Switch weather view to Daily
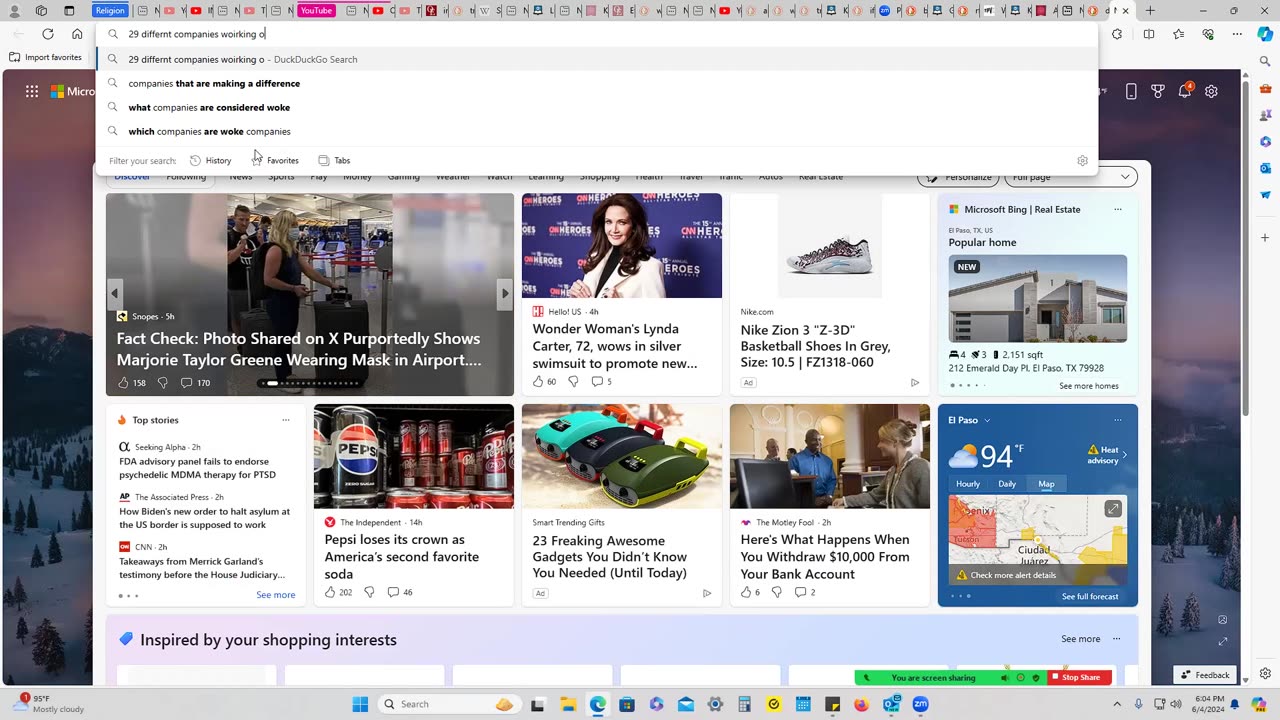Image resolution: width=1280 pixels, height=720 pixels. (x=1007, y=484)
